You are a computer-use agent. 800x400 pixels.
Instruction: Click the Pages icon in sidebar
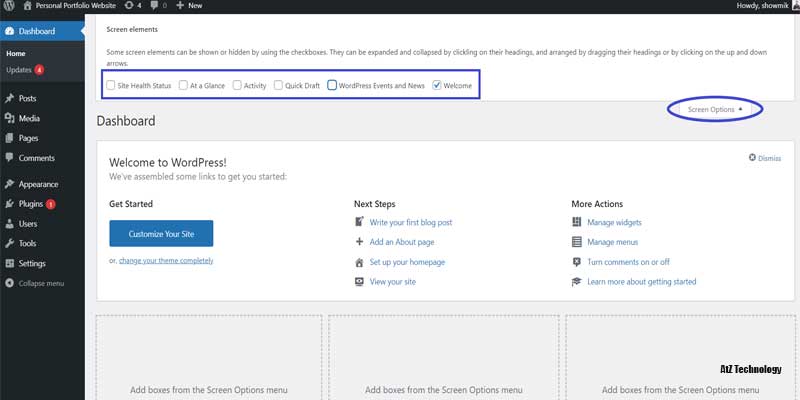pos(9,138)
